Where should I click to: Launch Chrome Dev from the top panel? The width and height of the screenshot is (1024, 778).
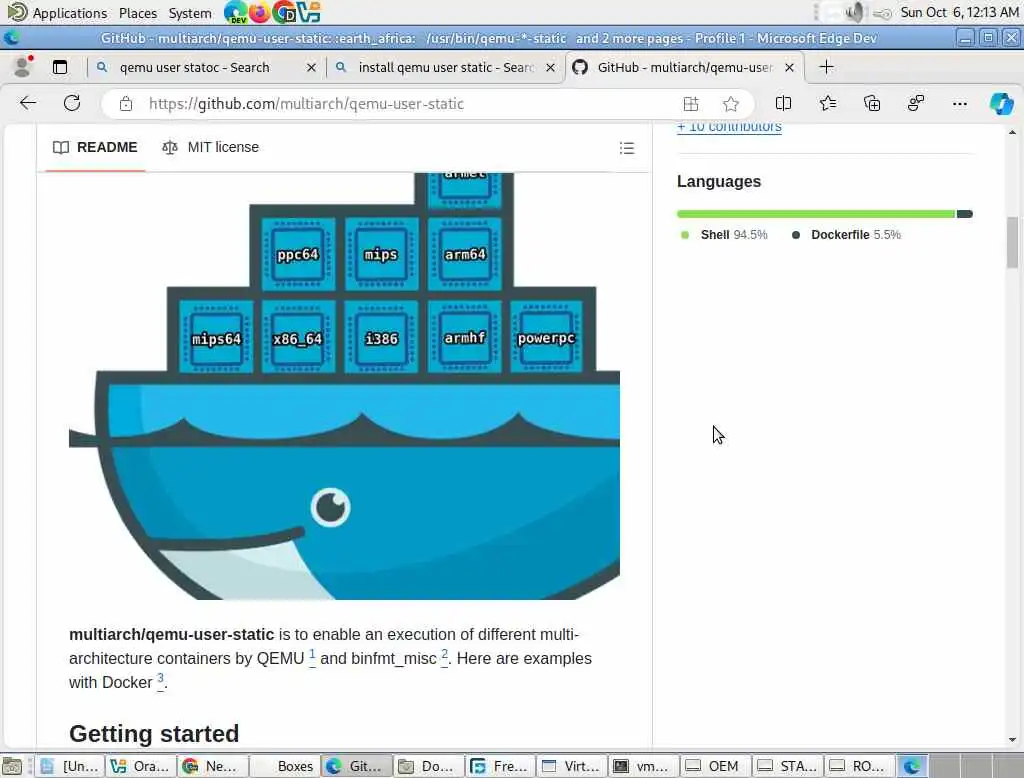[x=285, y=12]
